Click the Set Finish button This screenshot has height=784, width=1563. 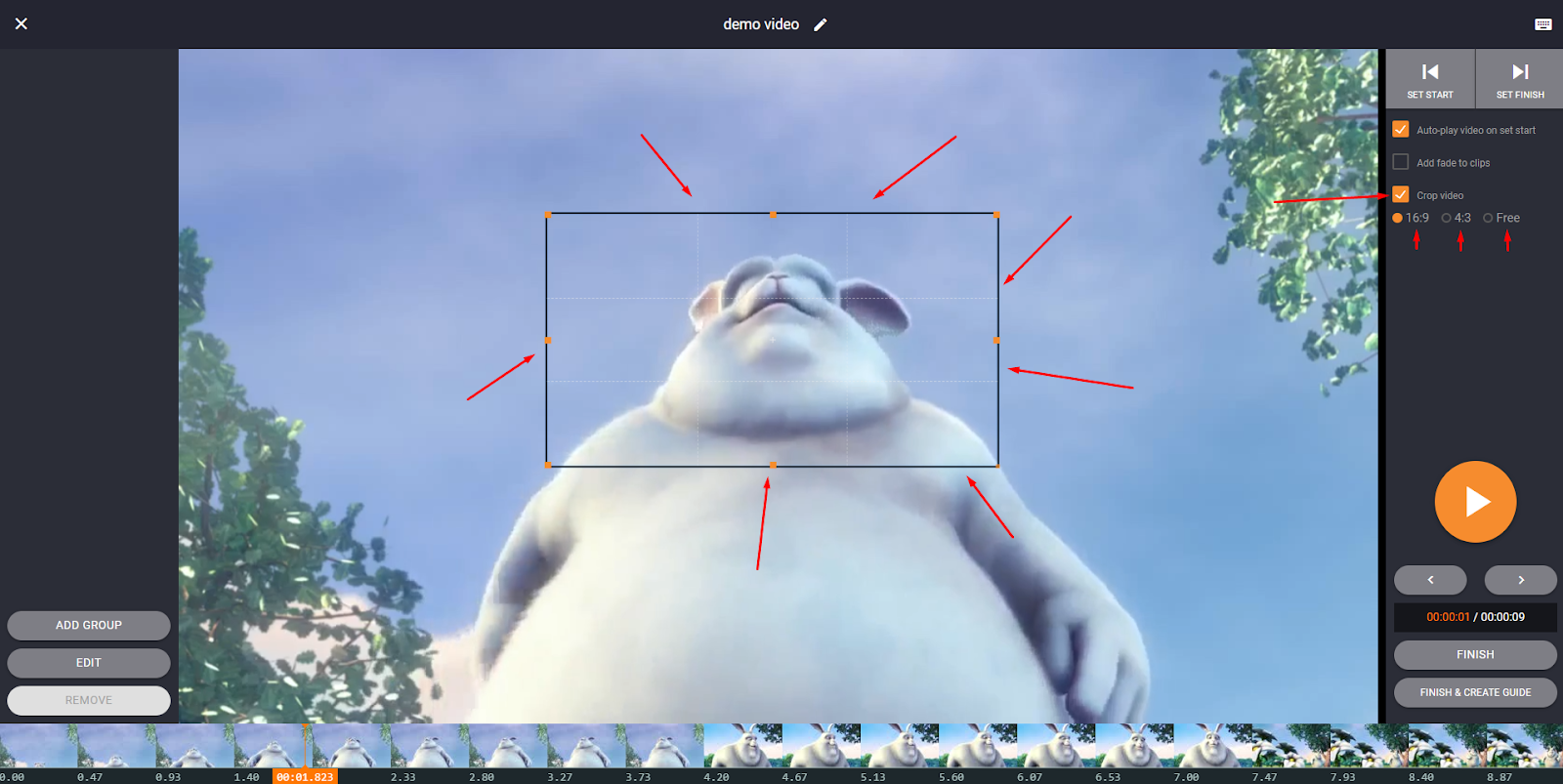(1520, 79)
